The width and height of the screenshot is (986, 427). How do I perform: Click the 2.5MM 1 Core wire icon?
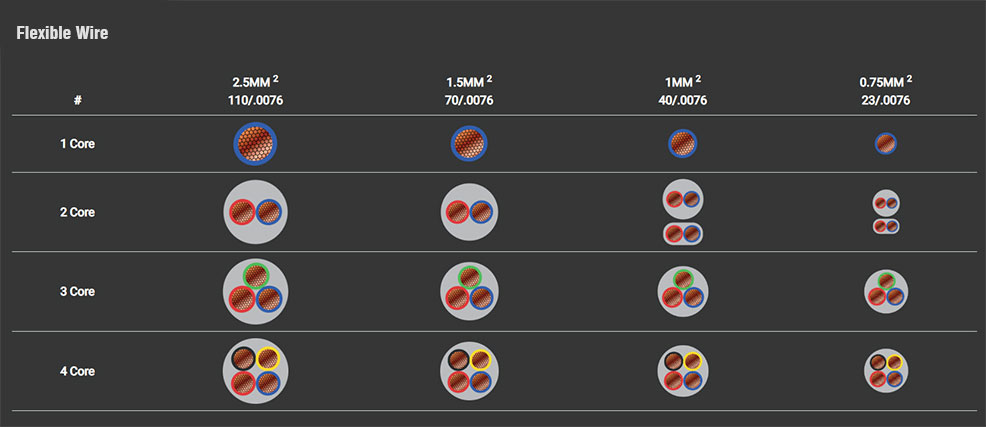pos(255,144)
